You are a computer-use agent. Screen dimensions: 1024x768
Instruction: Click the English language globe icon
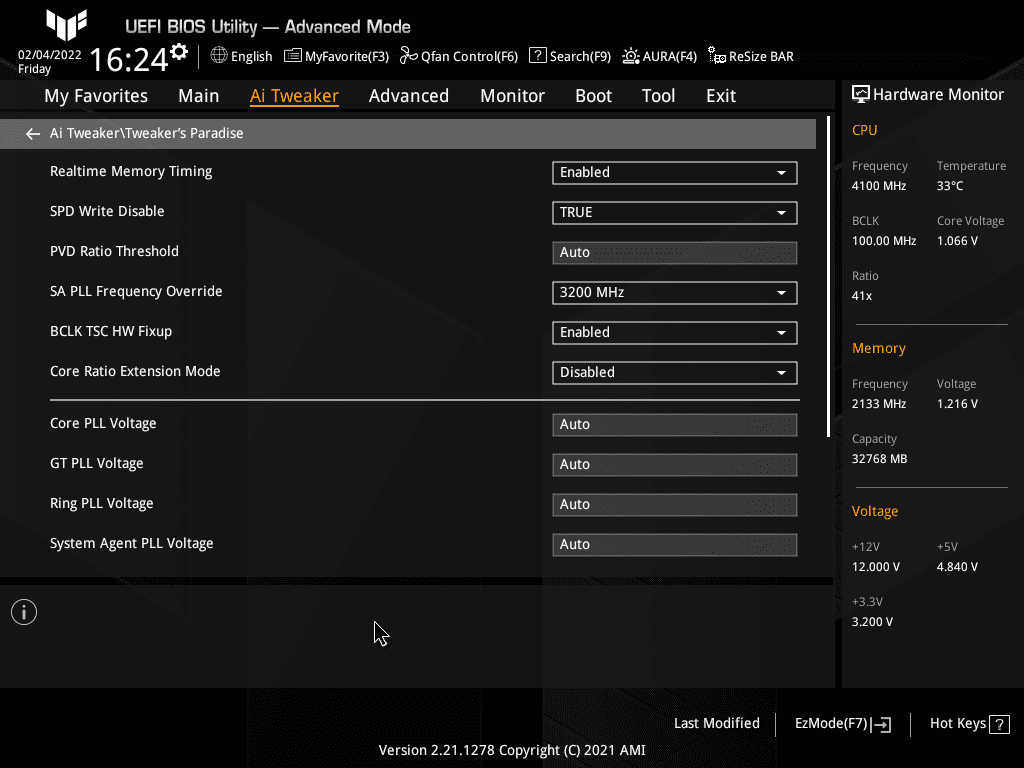tap(219, 56)
